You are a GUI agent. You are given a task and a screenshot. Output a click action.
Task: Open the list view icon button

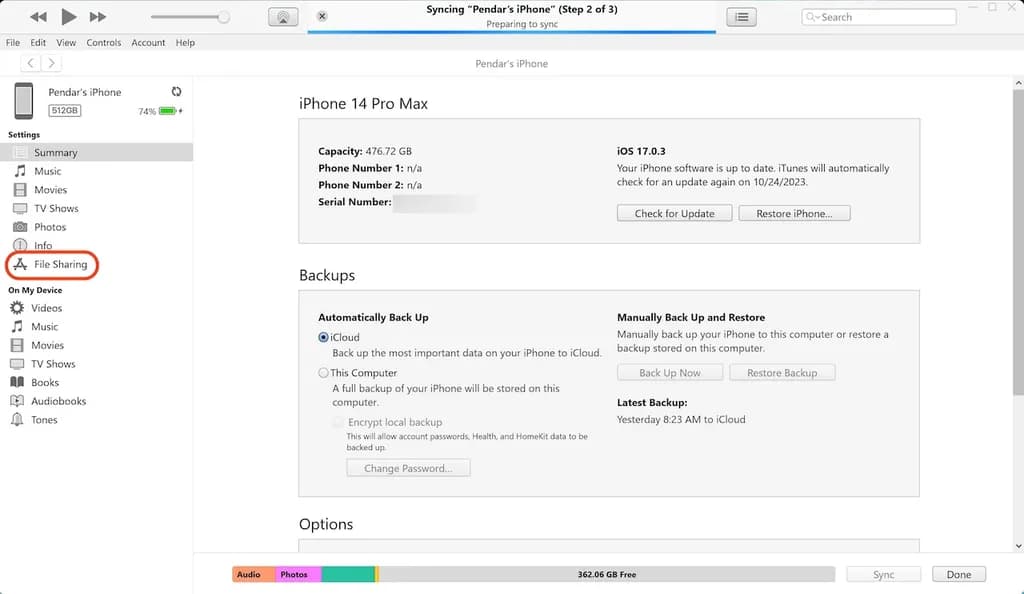741,17
